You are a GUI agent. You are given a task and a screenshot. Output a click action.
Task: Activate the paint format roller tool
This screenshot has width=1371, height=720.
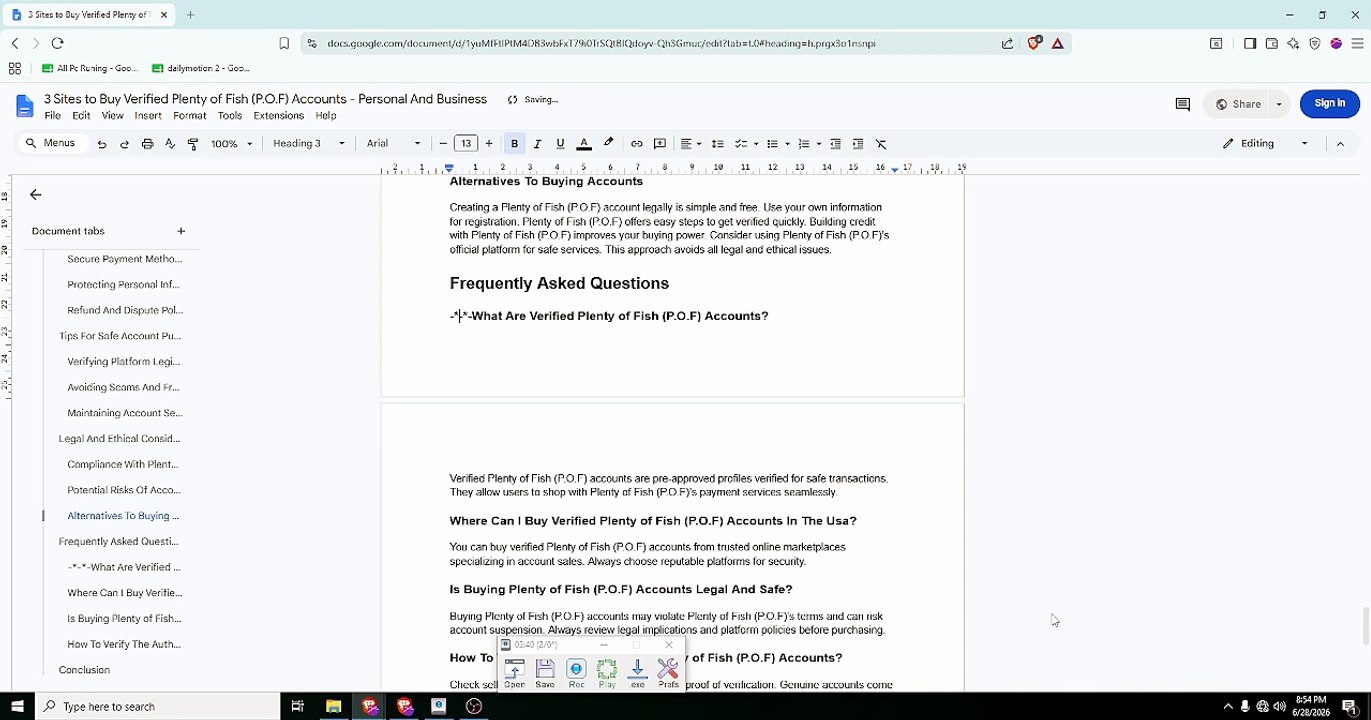point(193,144)
